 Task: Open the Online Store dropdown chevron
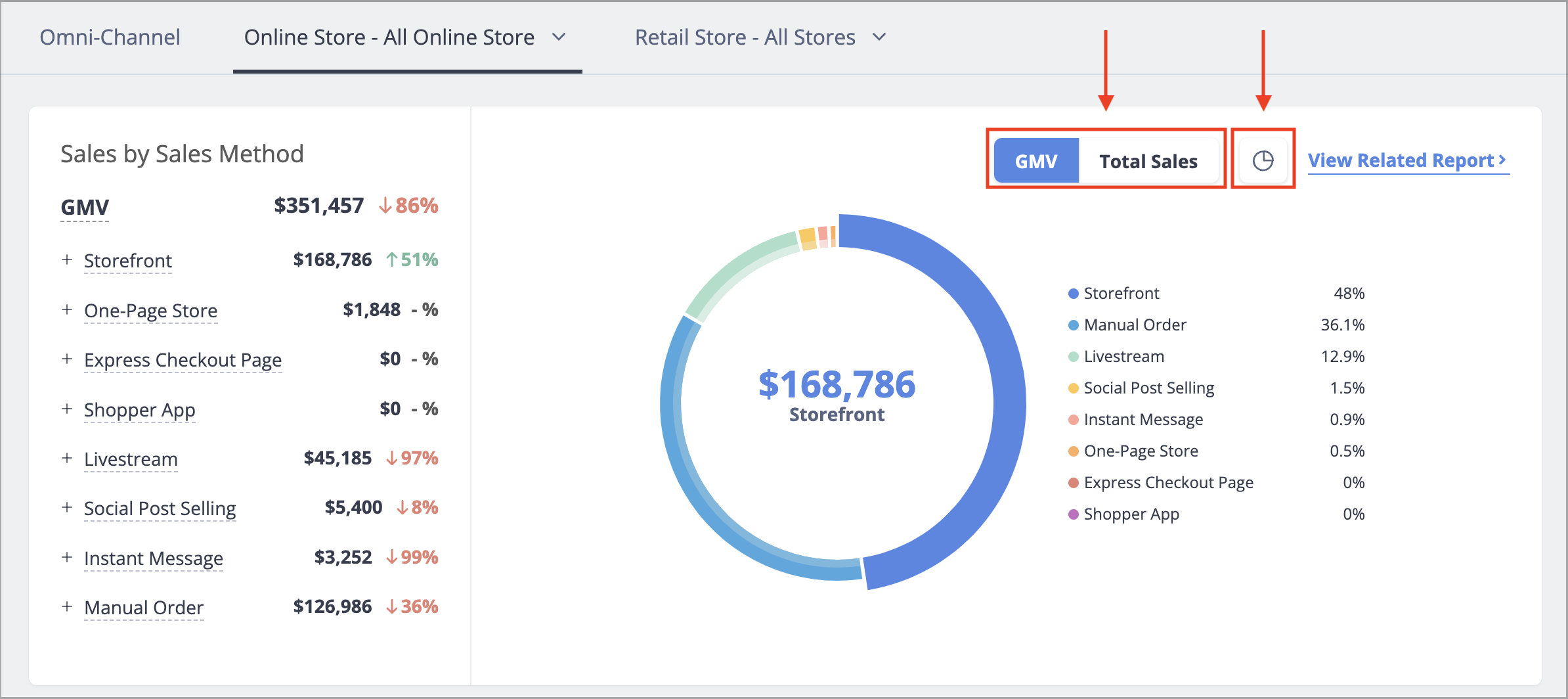pos(559,37)
